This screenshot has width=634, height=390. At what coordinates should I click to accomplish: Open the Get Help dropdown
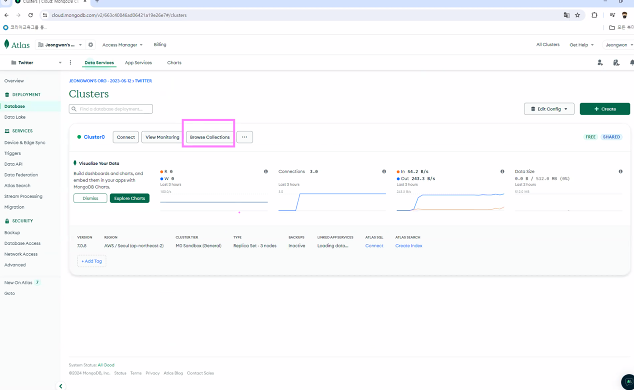click(x=581, y=45)
